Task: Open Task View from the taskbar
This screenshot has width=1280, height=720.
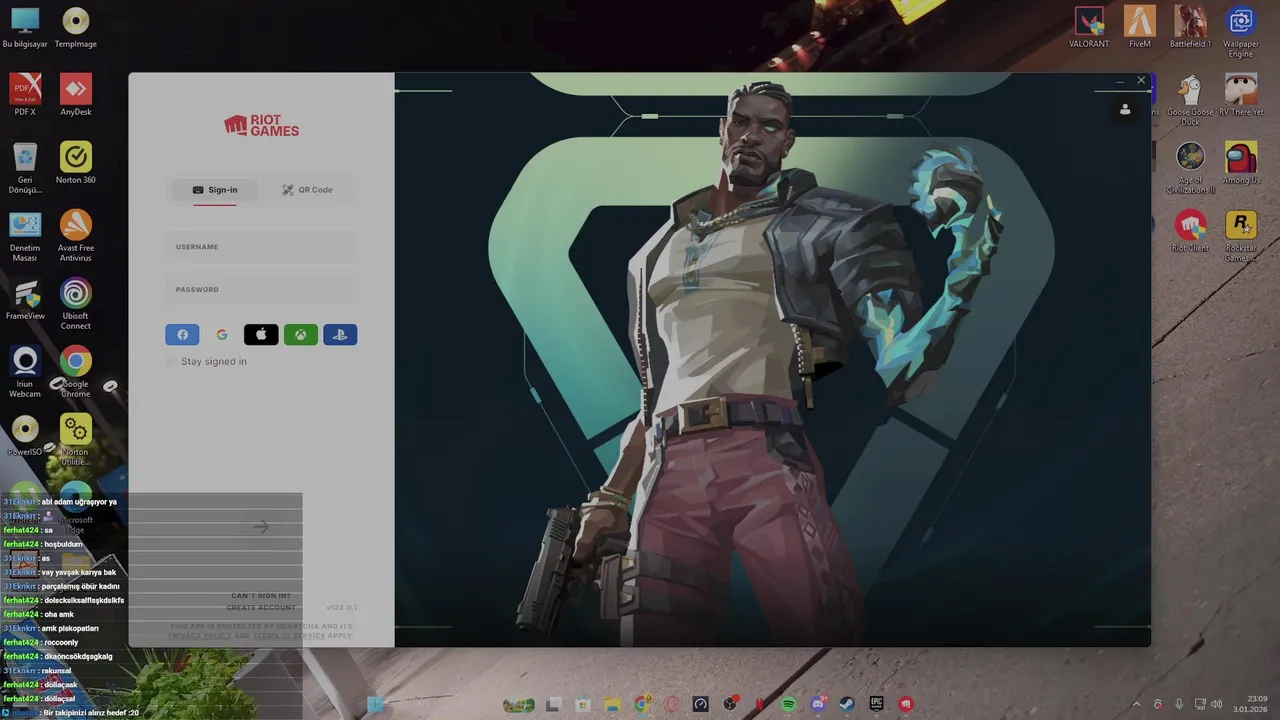Action: 553,705
